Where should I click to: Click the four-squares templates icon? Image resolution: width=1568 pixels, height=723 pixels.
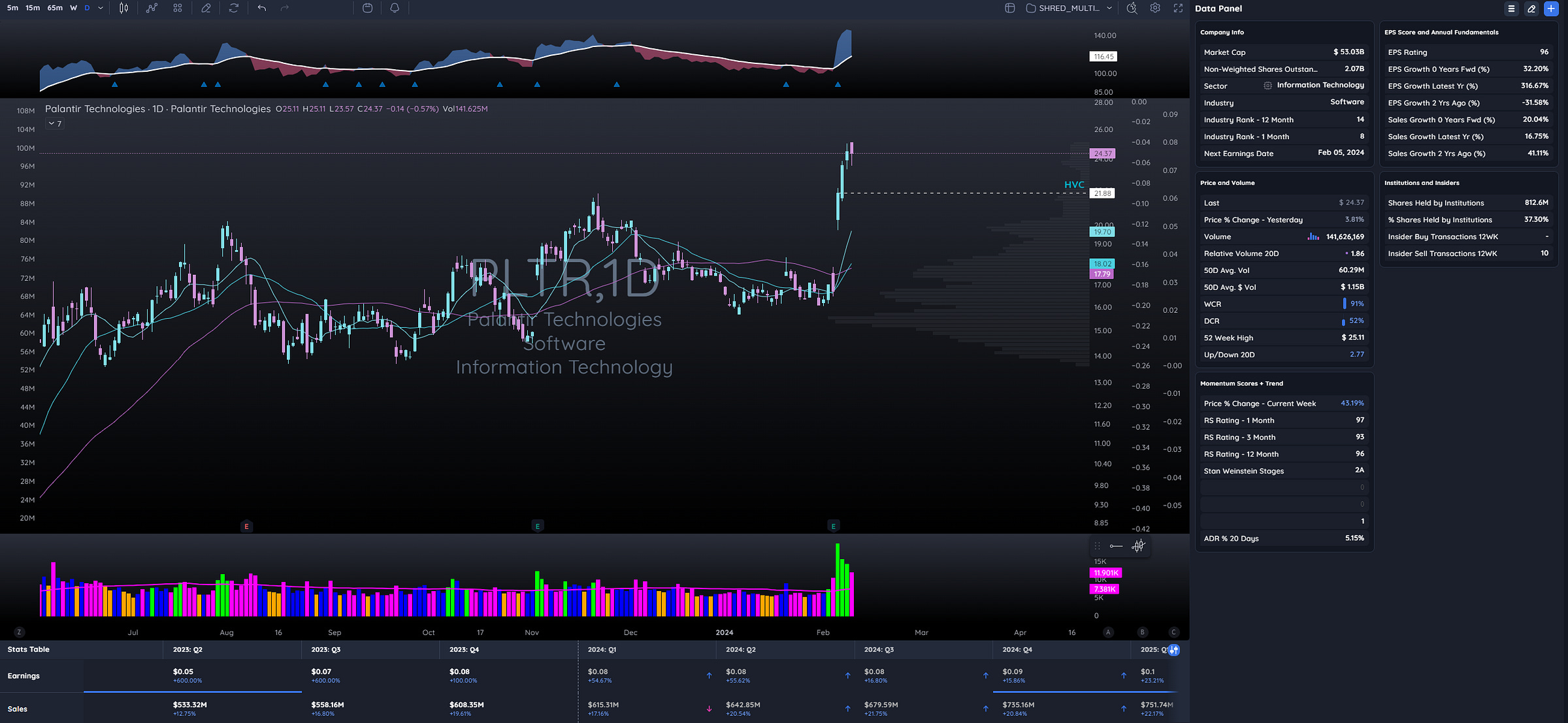(178, 8)
